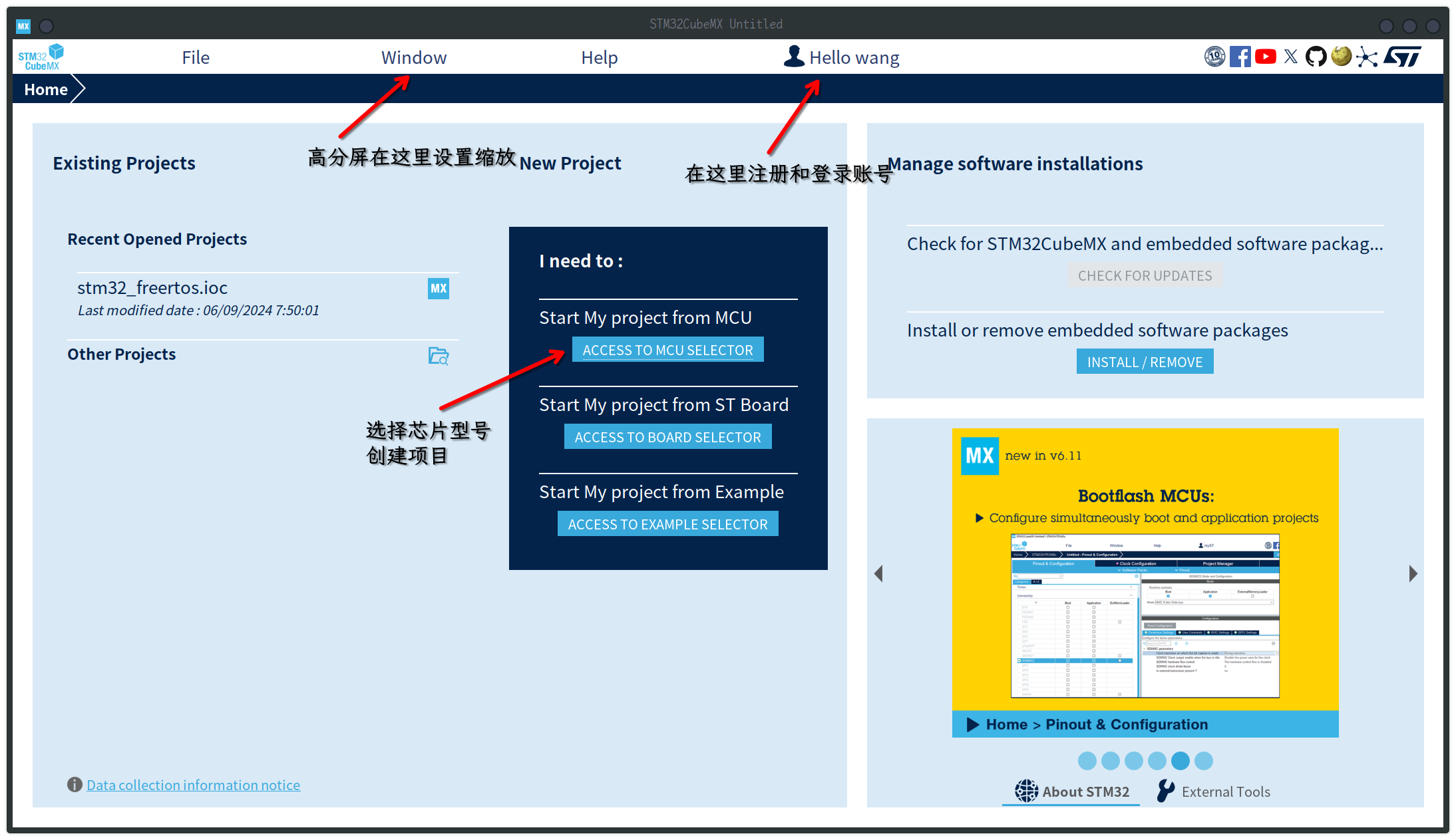Screen dimensions: 1456x840
Task: Click the STM32CubeMX logo
Action: 41,57
